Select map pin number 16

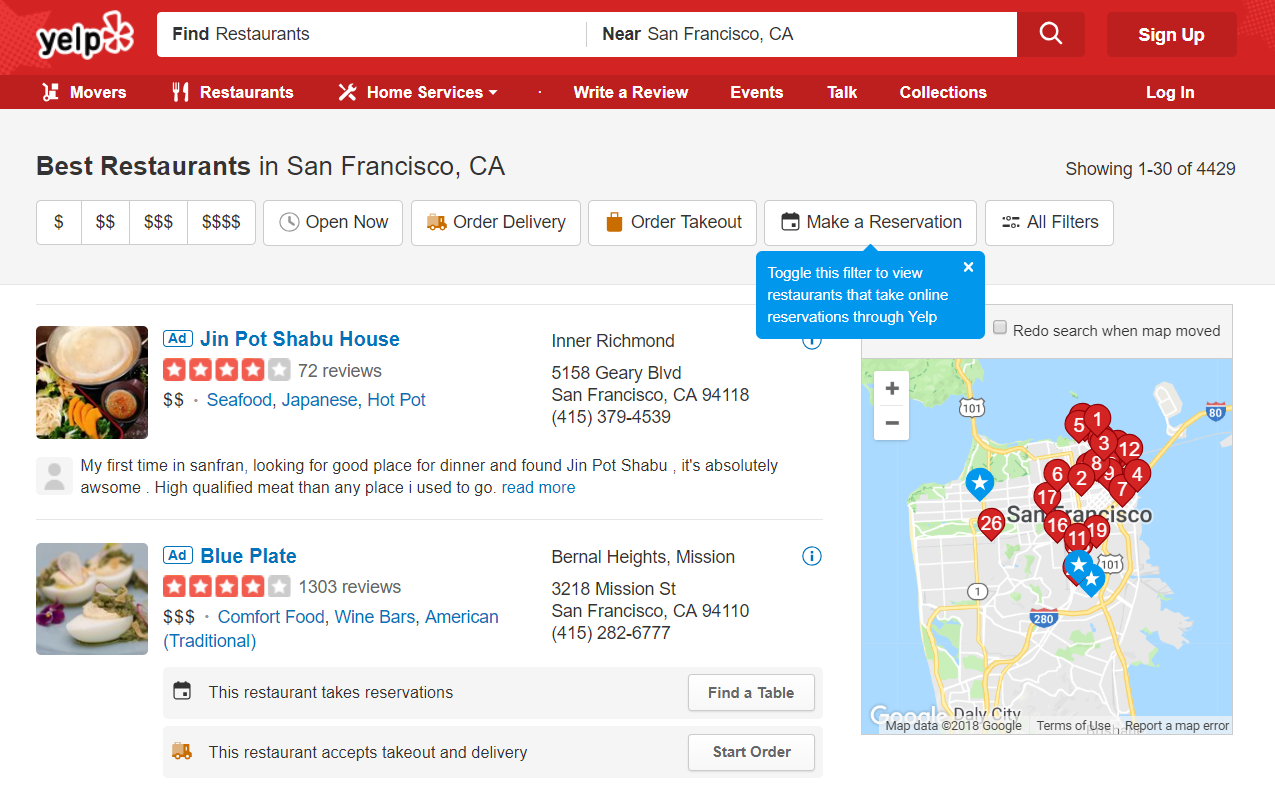(x=1057, y=525)
